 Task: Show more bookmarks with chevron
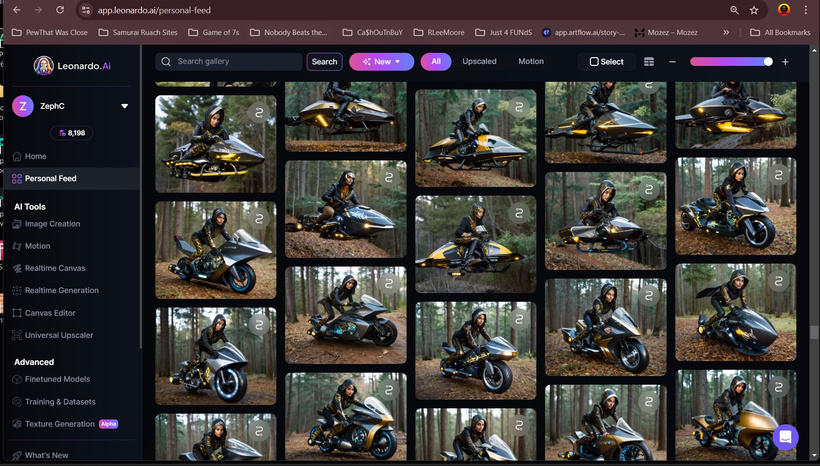(726, 32)
